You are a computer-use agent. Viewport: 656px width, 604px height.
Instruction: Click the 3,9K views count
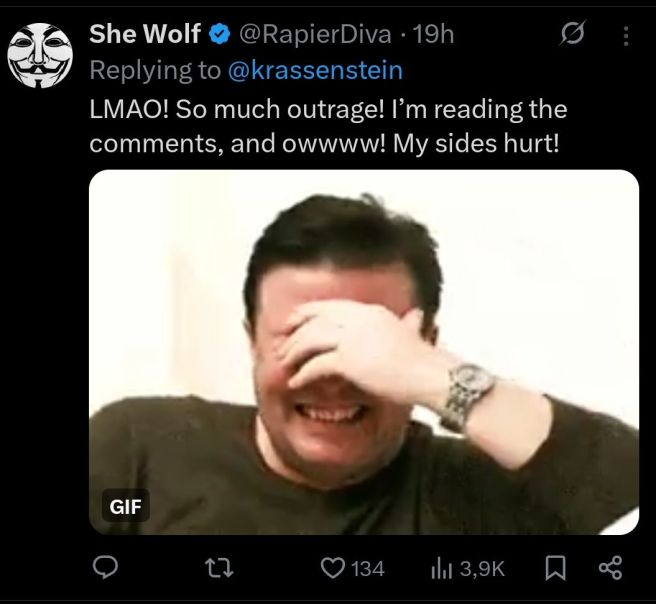click(x=482, y=568)
